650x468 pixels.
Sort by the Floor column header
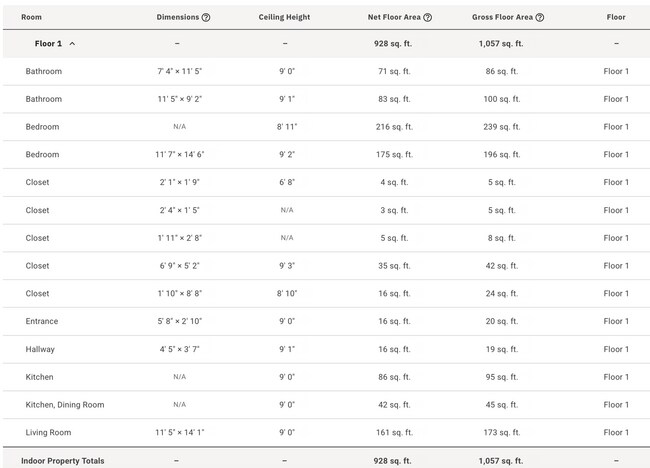point(616,17)
